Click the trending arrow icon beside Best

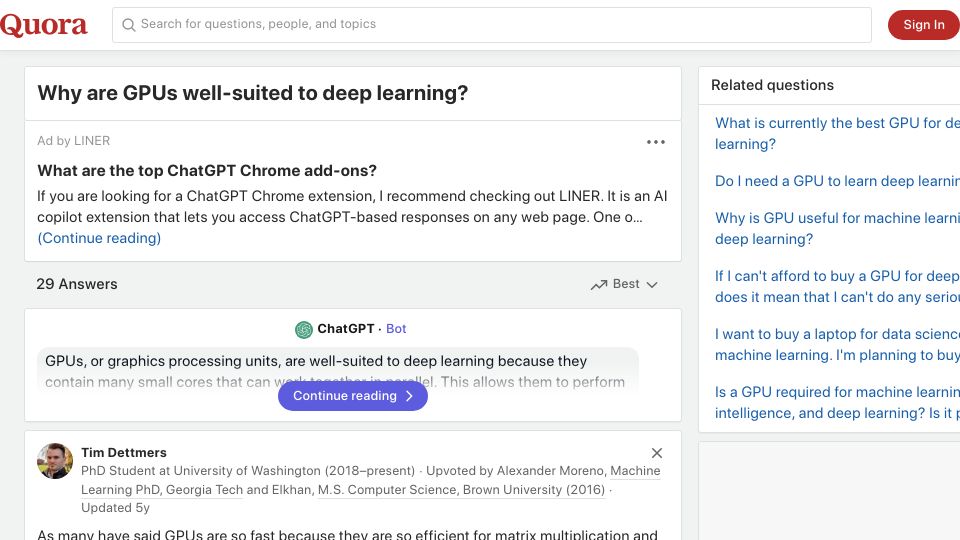coord(599,285)
